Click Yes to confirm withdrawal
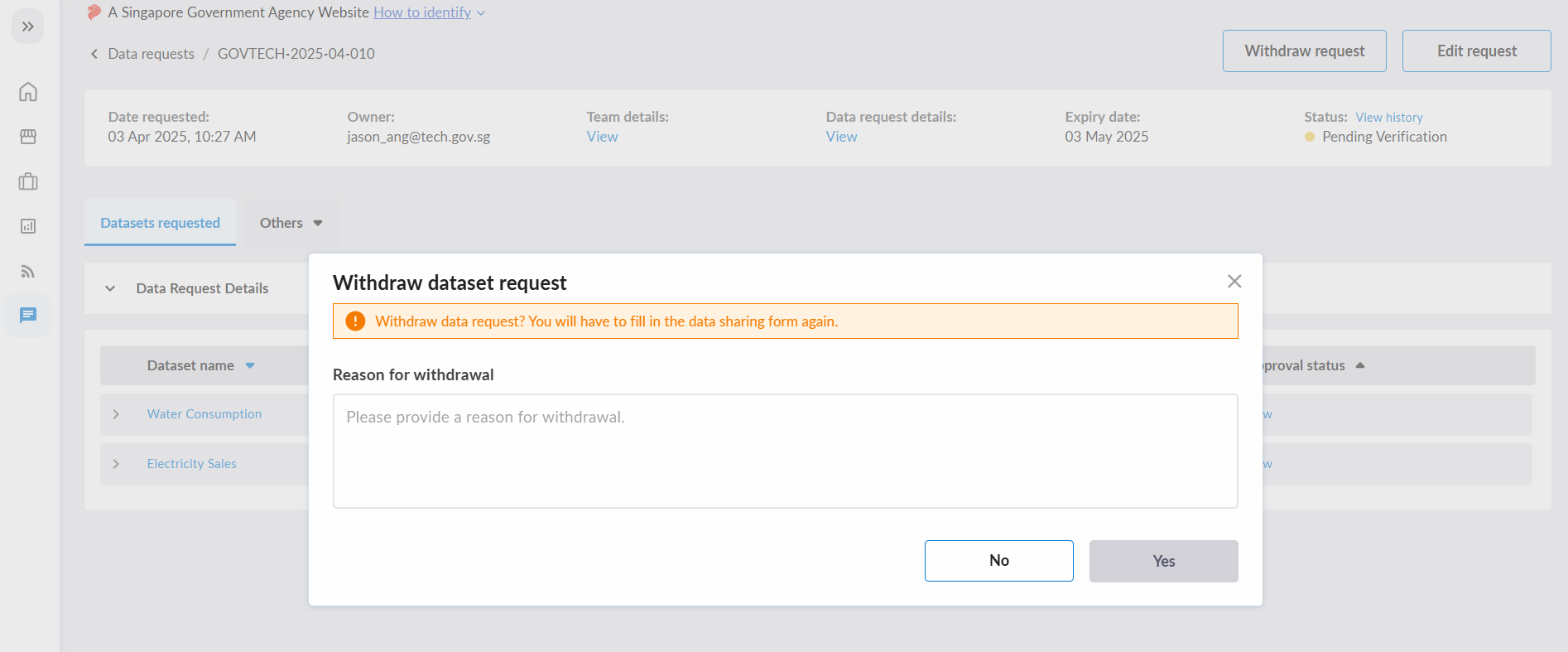Image resolution: width=1568 pixels, height=652 pixels. [x=1164, y=561]
